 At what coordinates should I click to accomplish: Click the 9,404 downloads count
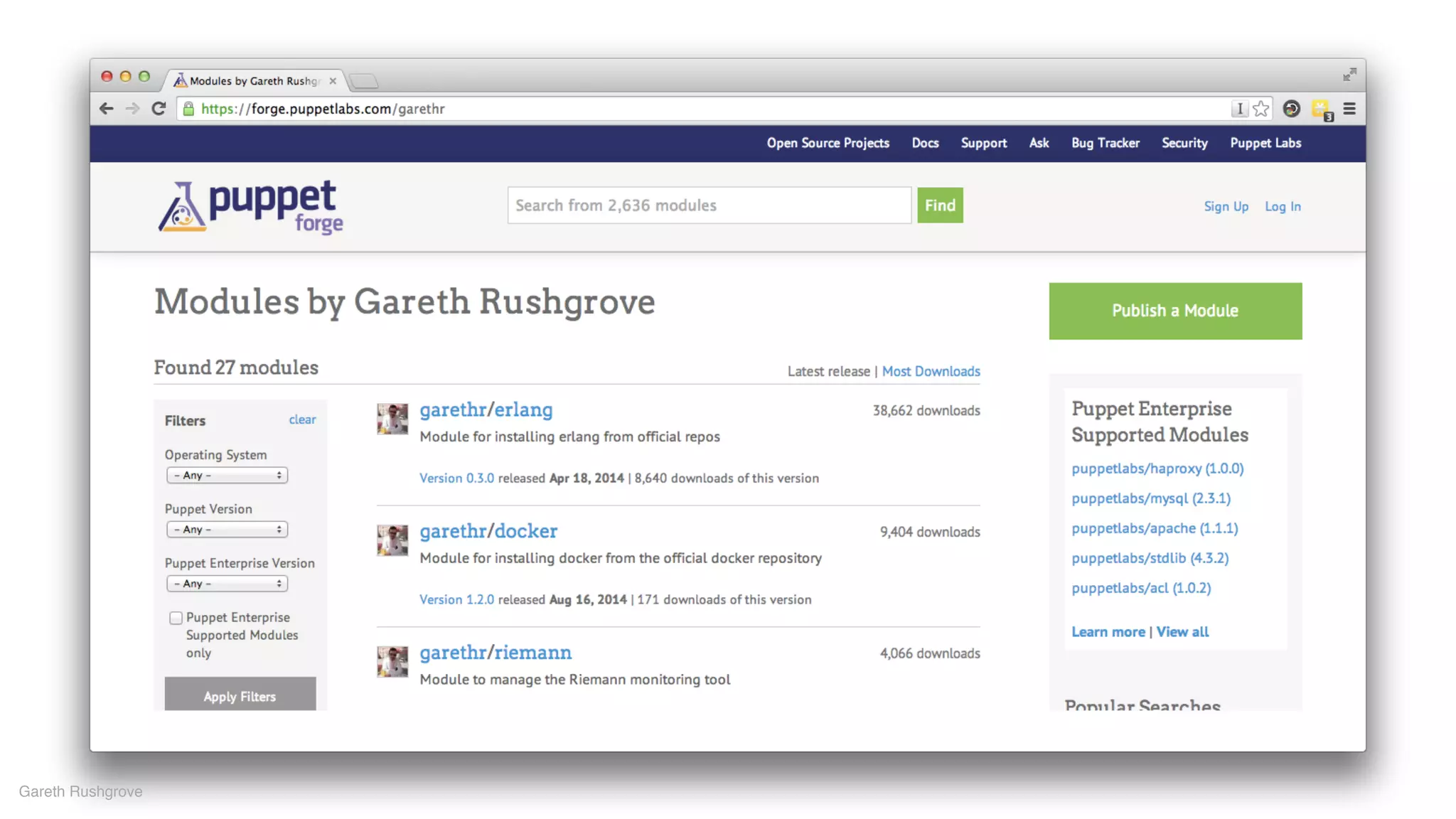[930, 532]
